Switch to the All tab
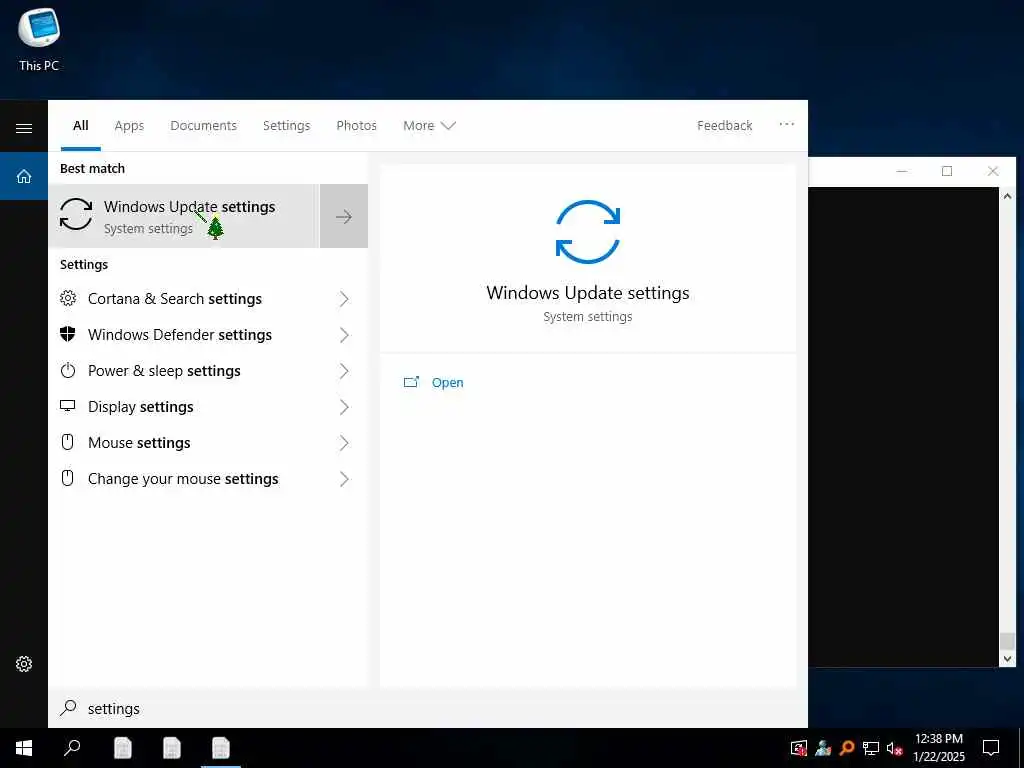Viewport: 1024px width, 768px height. click(x=80, y=125)
